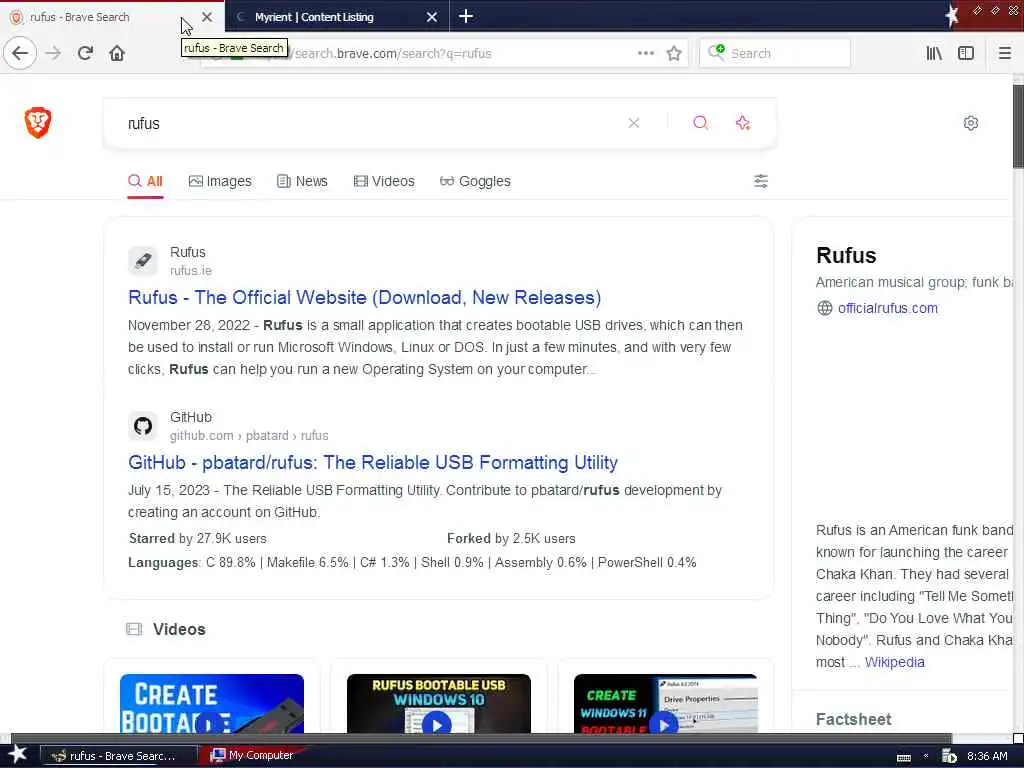Open a new tab with plus button
1024x768 pixels.
pos(466,16)
